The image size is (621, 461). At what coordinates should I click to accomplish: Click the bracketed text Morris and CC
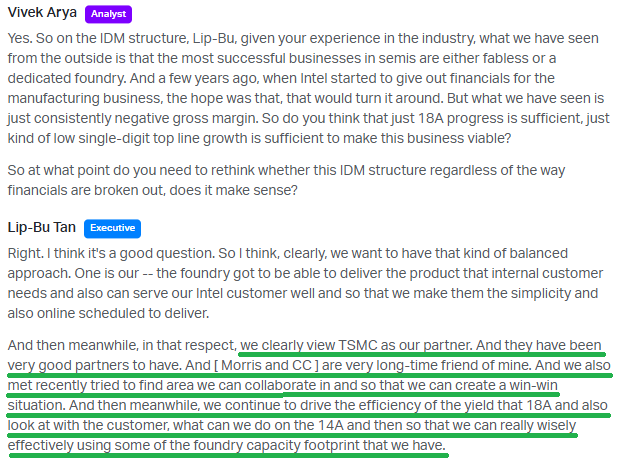tap(266, 366)
